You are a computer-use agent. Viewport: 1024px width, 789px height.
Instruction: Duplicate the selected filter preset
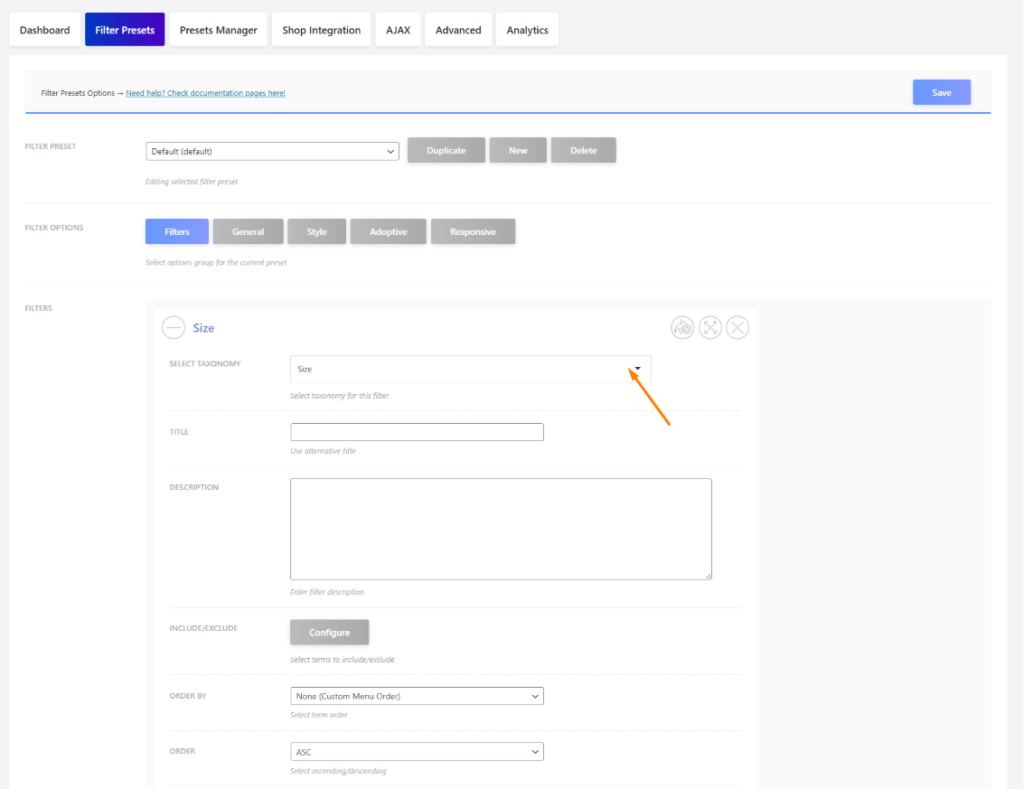tap(446, 150)
